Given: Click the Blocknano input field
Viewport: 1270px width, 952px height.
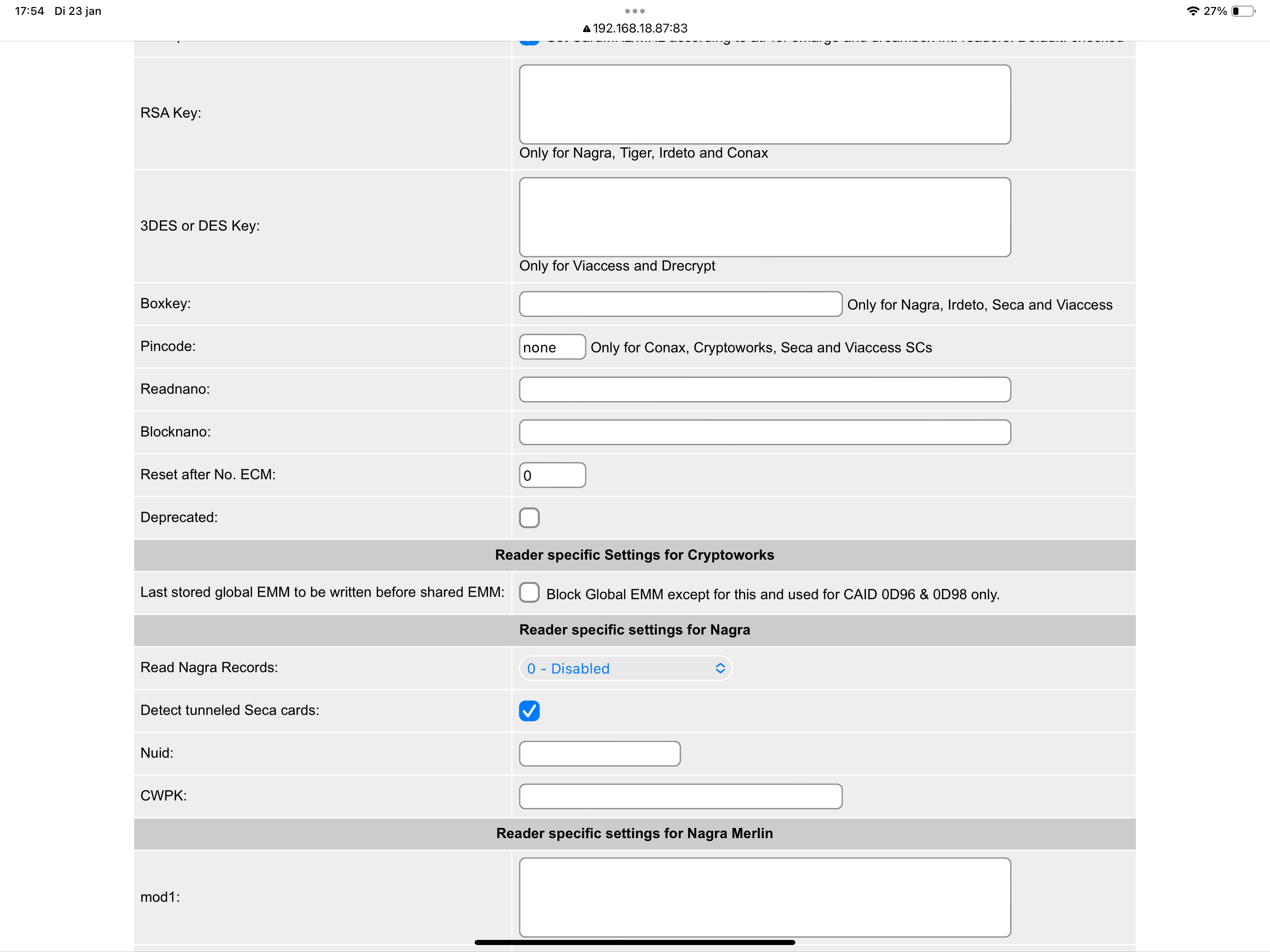Looking at the screenshot, I should coord(764,432).
